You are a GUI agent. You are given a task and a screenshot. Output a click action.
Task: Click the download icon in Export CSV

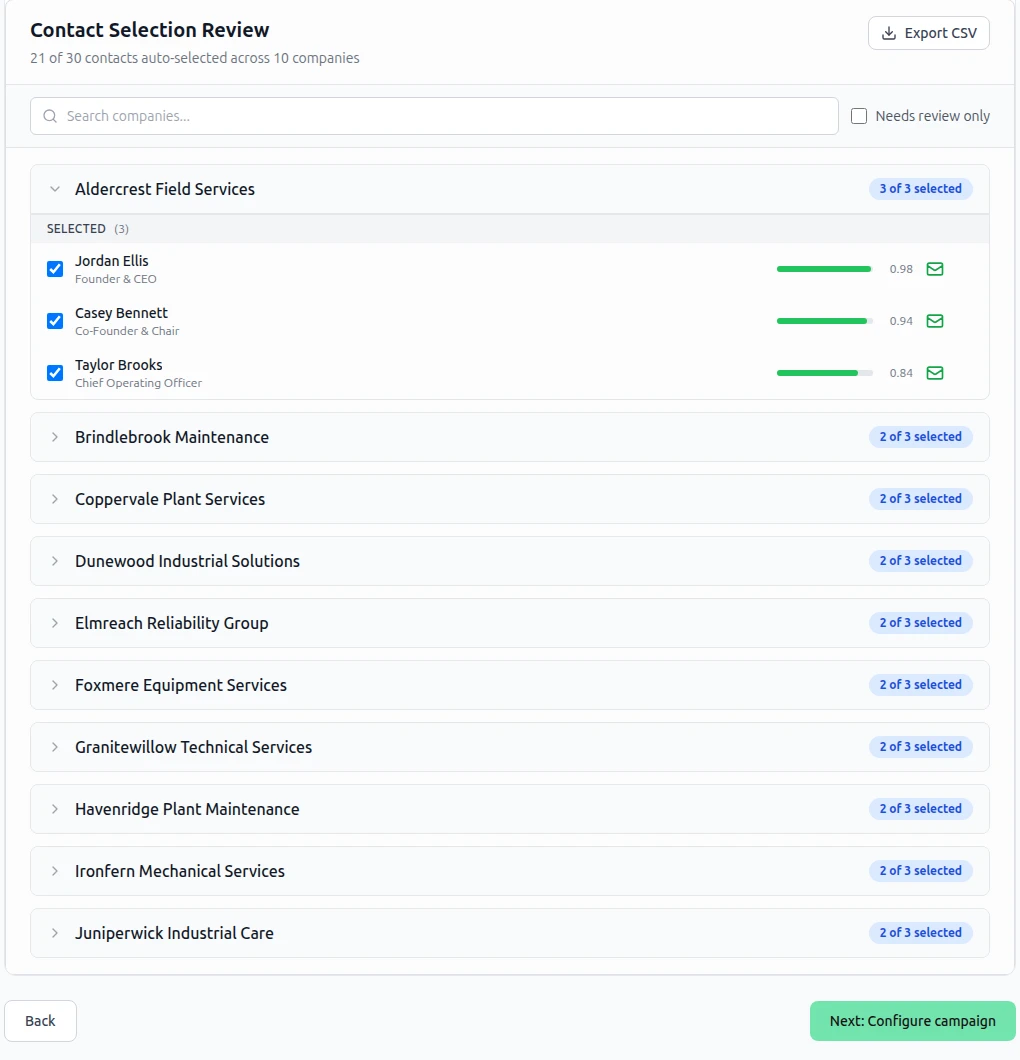coord(889,33)
